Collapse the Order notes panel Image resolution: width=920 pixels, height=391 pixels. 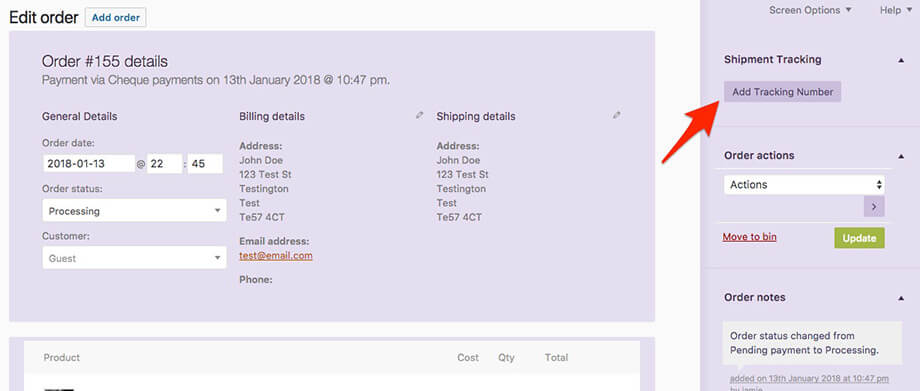click(901, 298)
